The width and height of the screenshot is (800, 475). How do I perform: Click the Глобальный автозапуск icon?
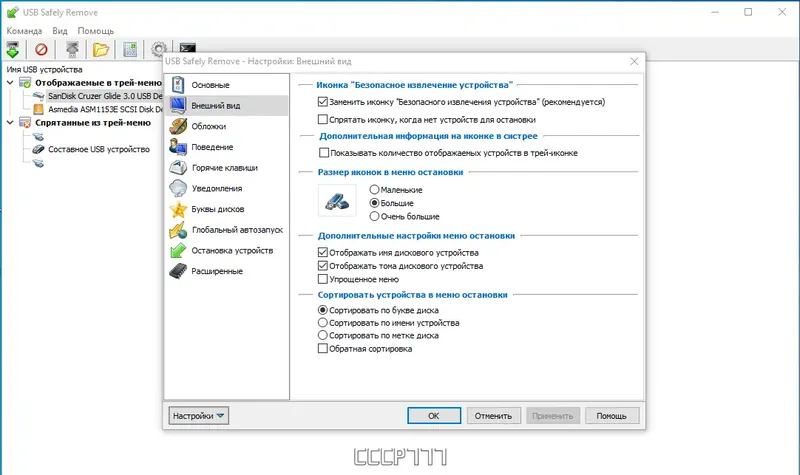point(178,230)
